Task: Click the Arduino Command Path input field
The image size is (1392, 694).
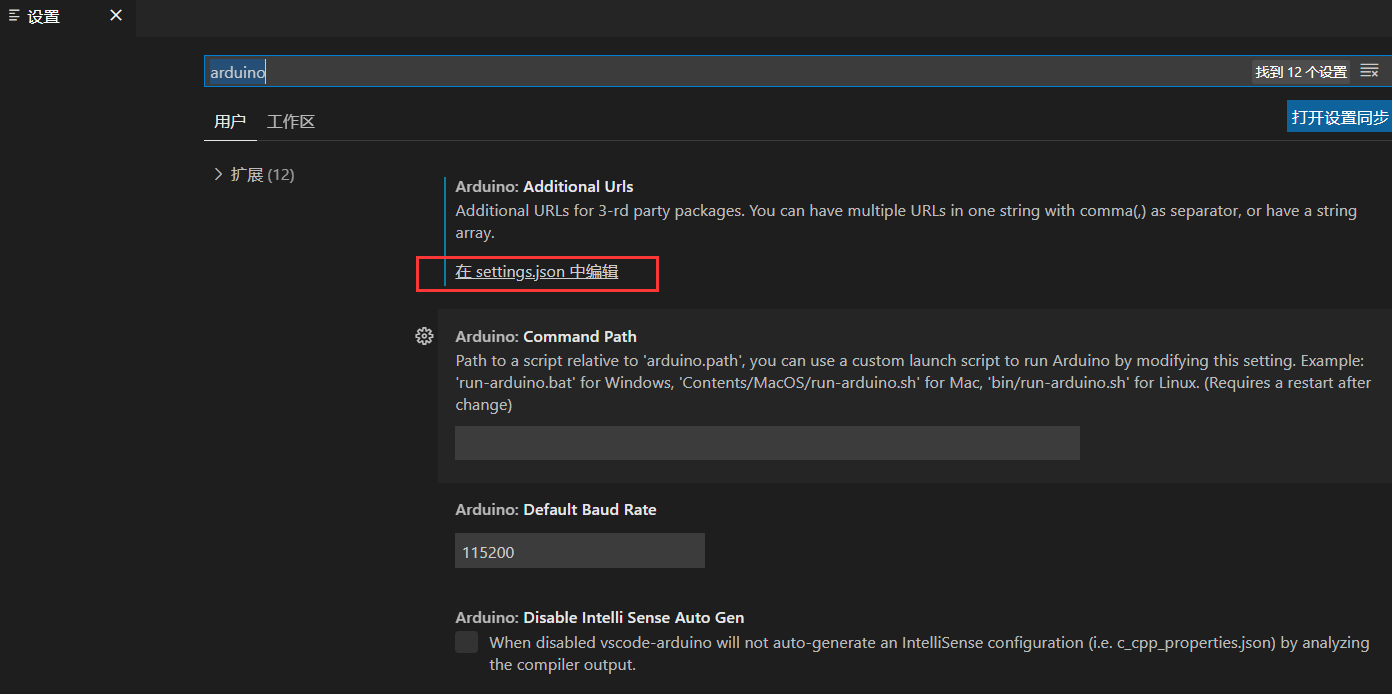Action: (767, 443)
